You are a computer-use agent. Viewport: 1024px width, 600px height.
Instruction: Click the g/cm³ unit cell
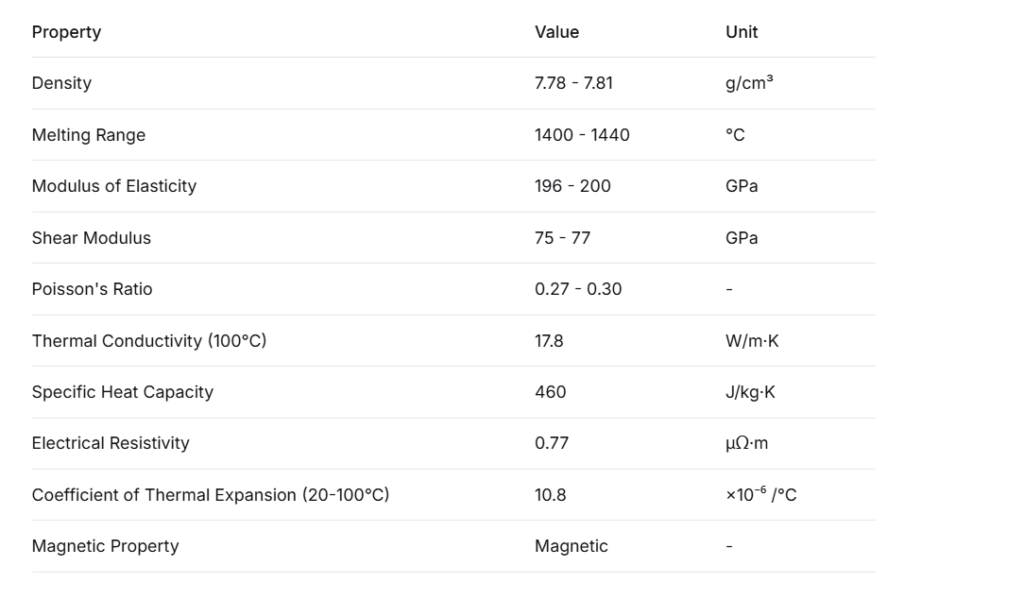(x=749, y=83)
